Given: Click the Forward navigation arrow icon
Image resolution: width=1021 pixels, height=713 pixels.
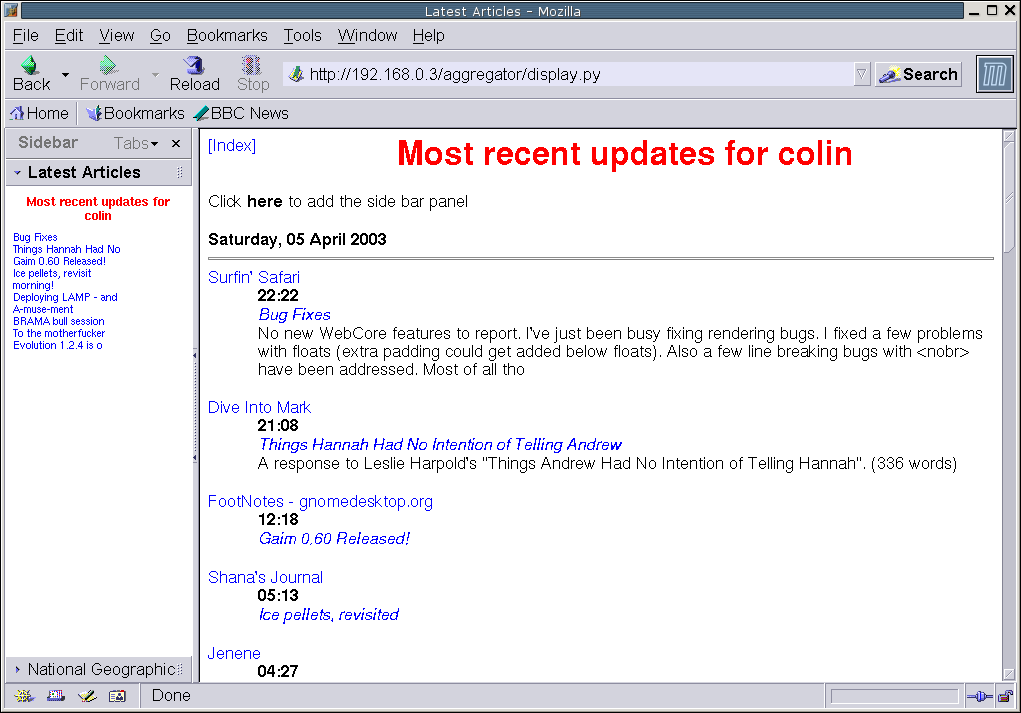Looking at the screenshot, I should point(108,65).
